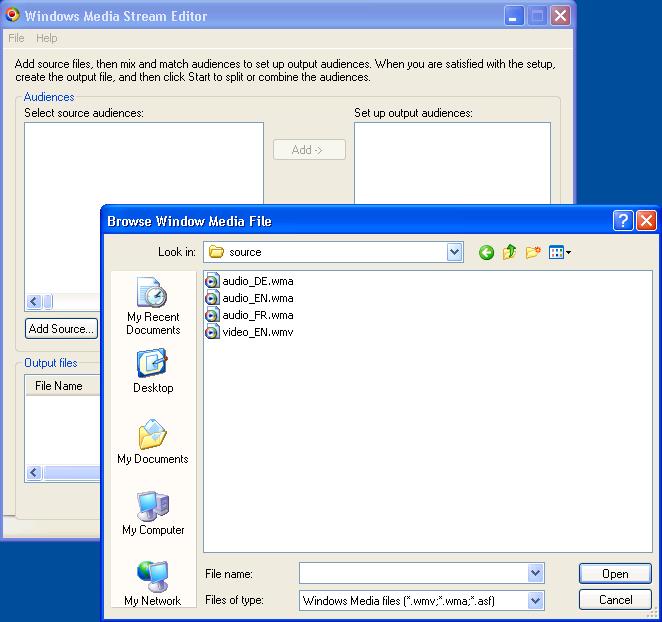Minimize the Windows Media Stream Editor window
Screen dimensions: 662x622
(x=513, y=16)
